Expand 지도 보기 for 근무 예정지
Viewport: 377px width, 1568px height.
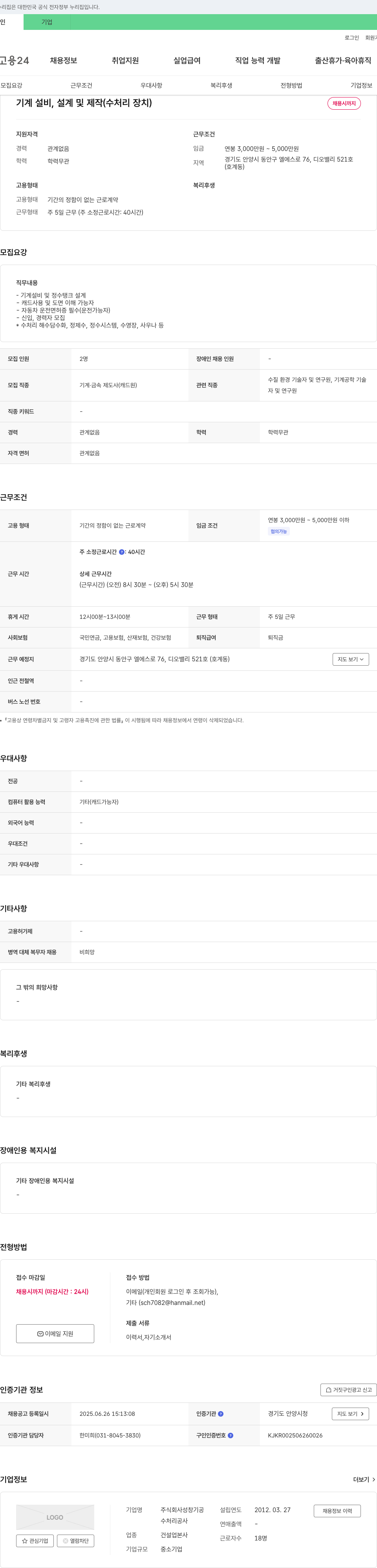tap(351, 659)
